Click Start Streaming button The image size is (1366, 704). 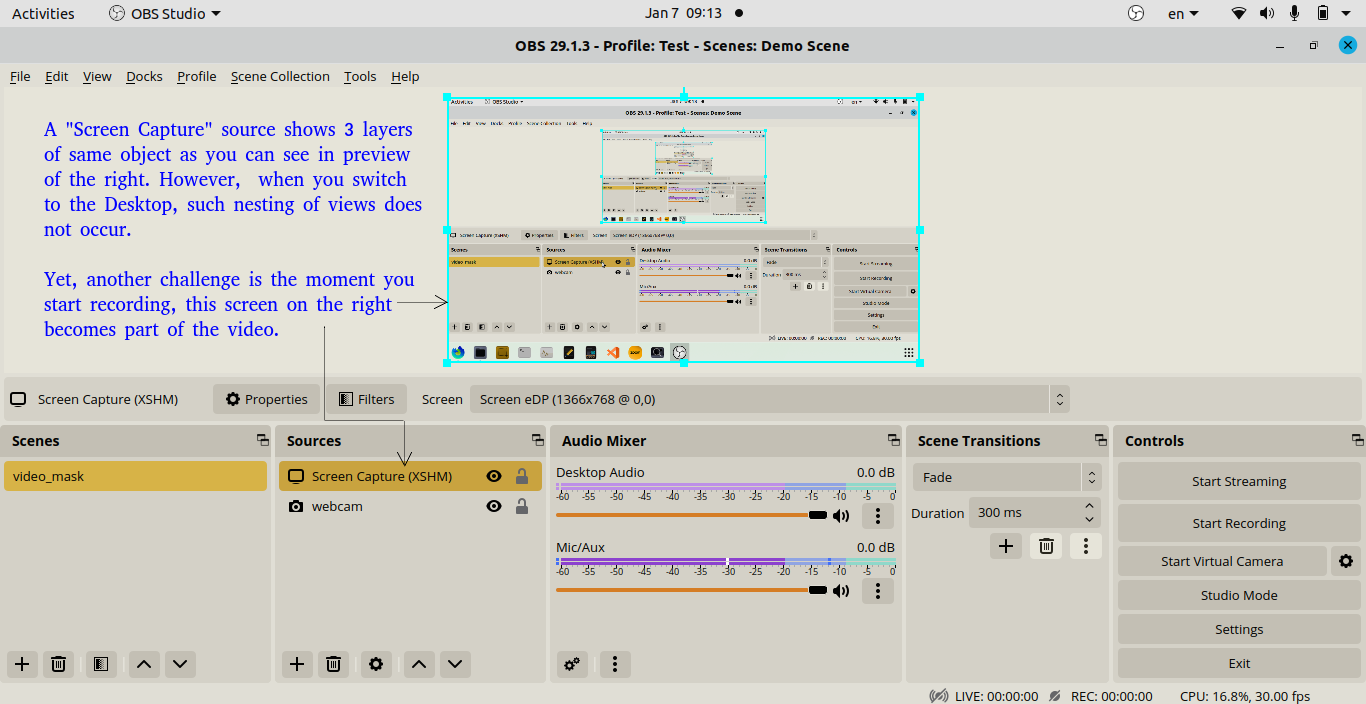1239,481
